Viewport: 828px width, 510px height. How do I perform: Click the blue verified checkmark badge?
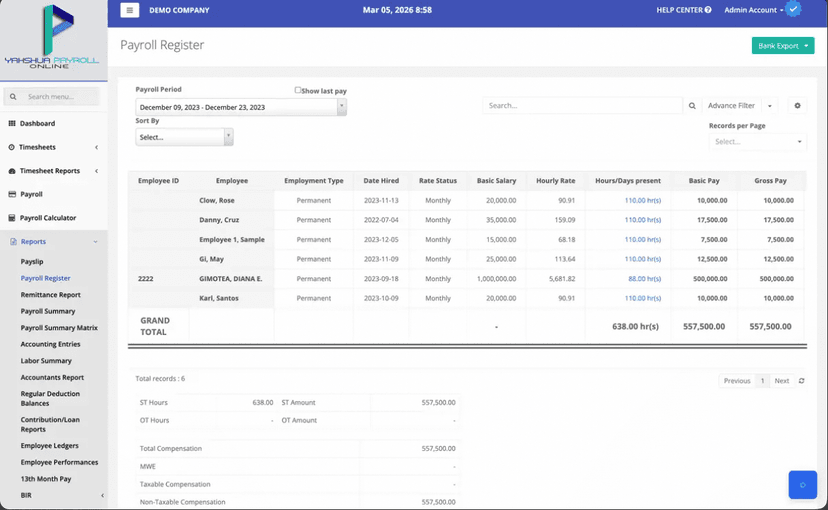[793, 9]
